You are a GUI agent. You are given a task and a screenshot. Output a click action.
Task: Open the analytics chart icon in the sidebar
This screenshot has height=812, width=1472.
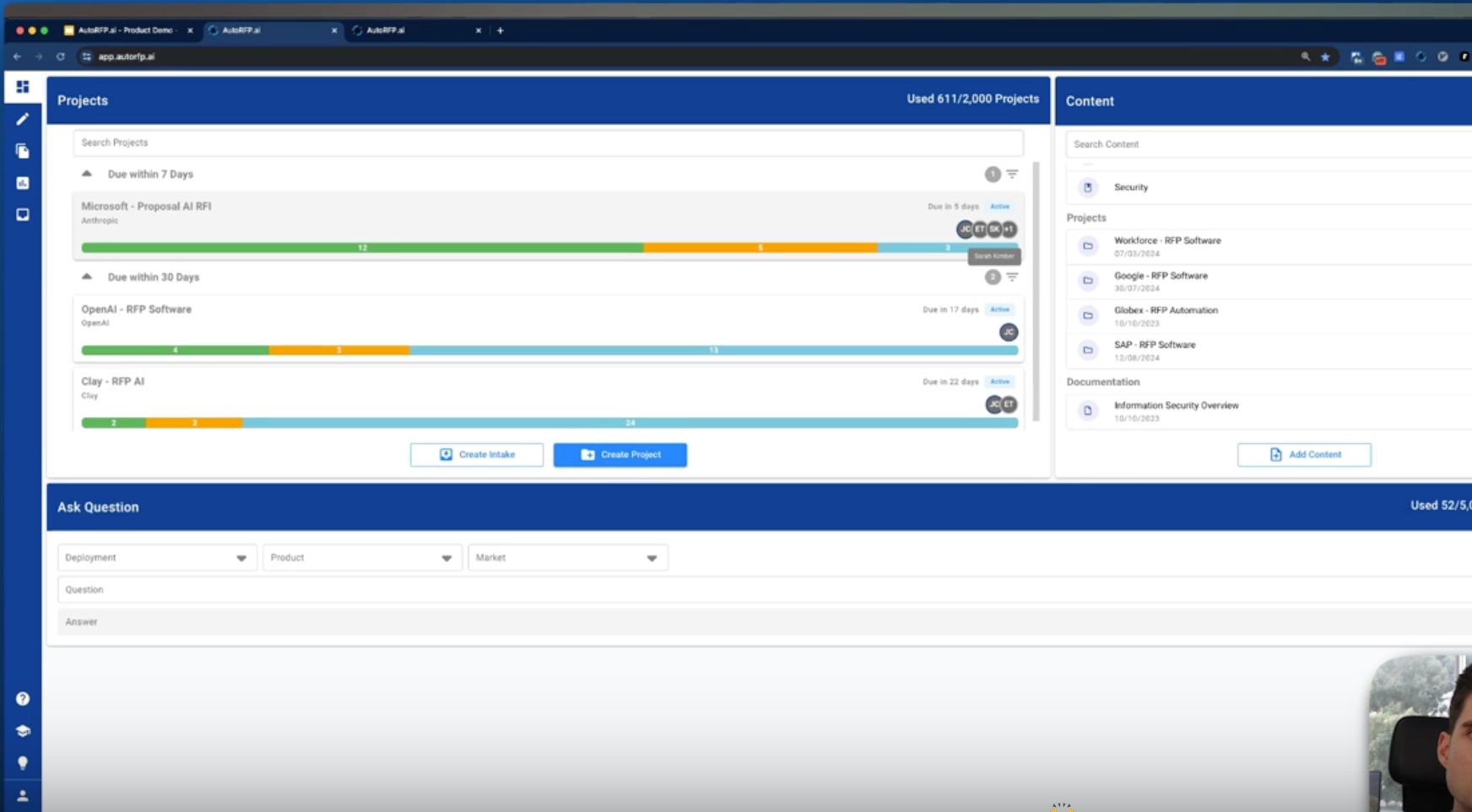click(x=23, y=183)
